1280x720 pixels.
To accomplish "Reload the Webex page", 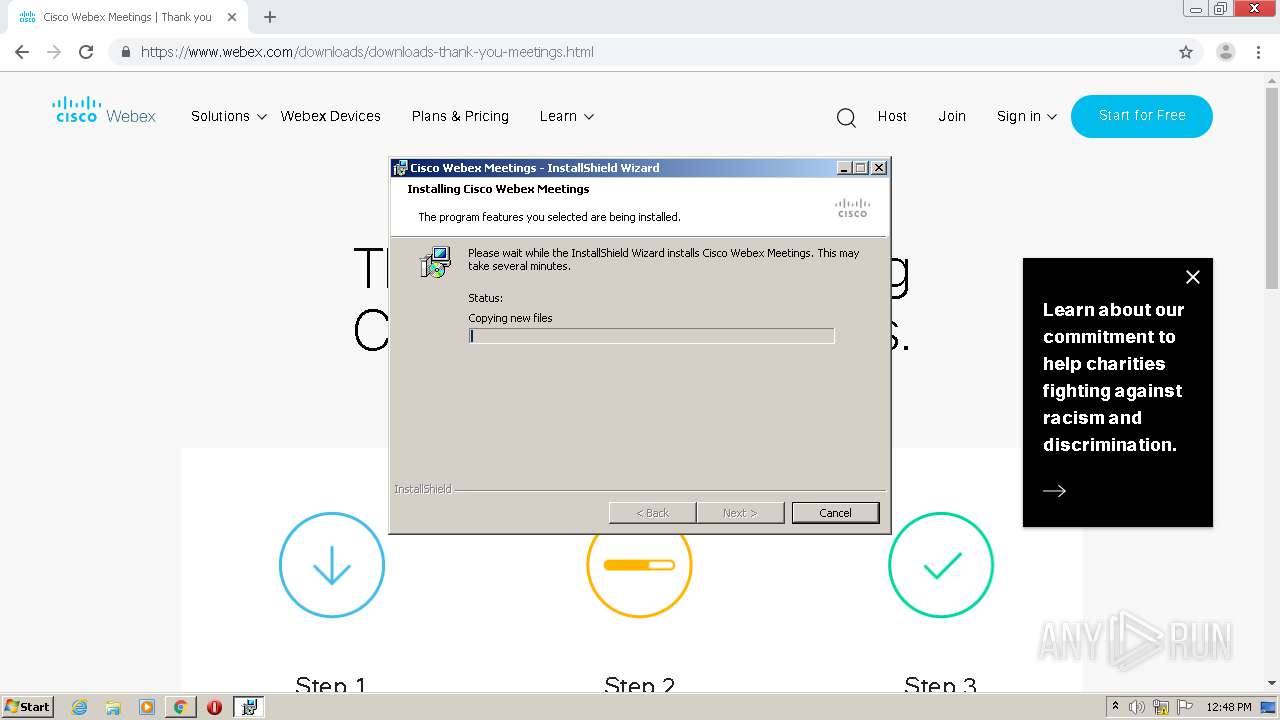I will 86,52.
